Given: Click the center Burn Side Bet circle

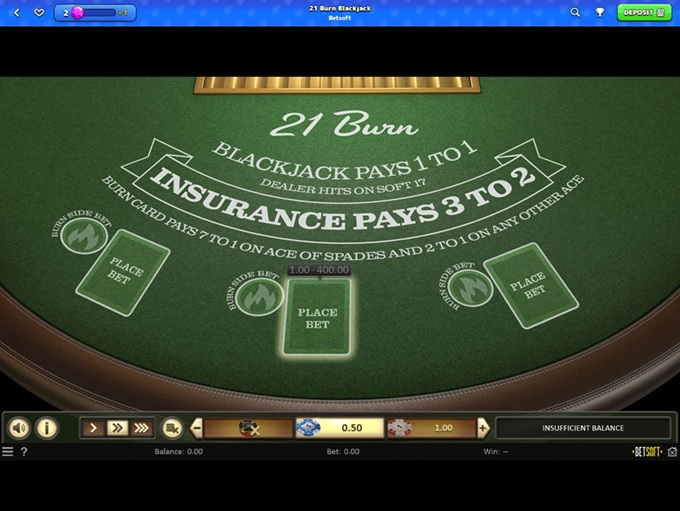Looking at the screenshot, I should tap(263, 296).
